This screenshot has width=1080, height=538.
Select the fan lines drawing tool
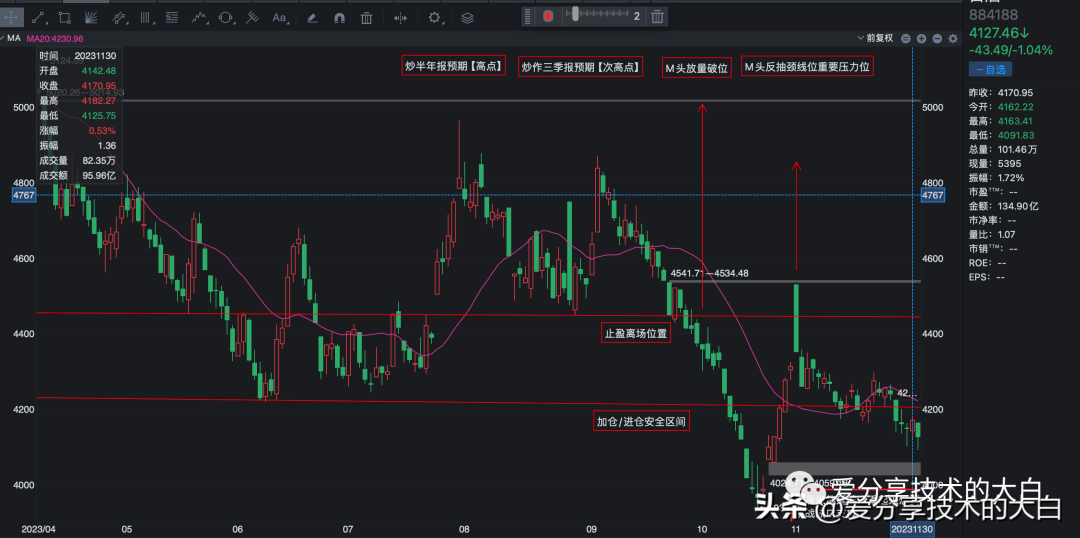point(90,18)
